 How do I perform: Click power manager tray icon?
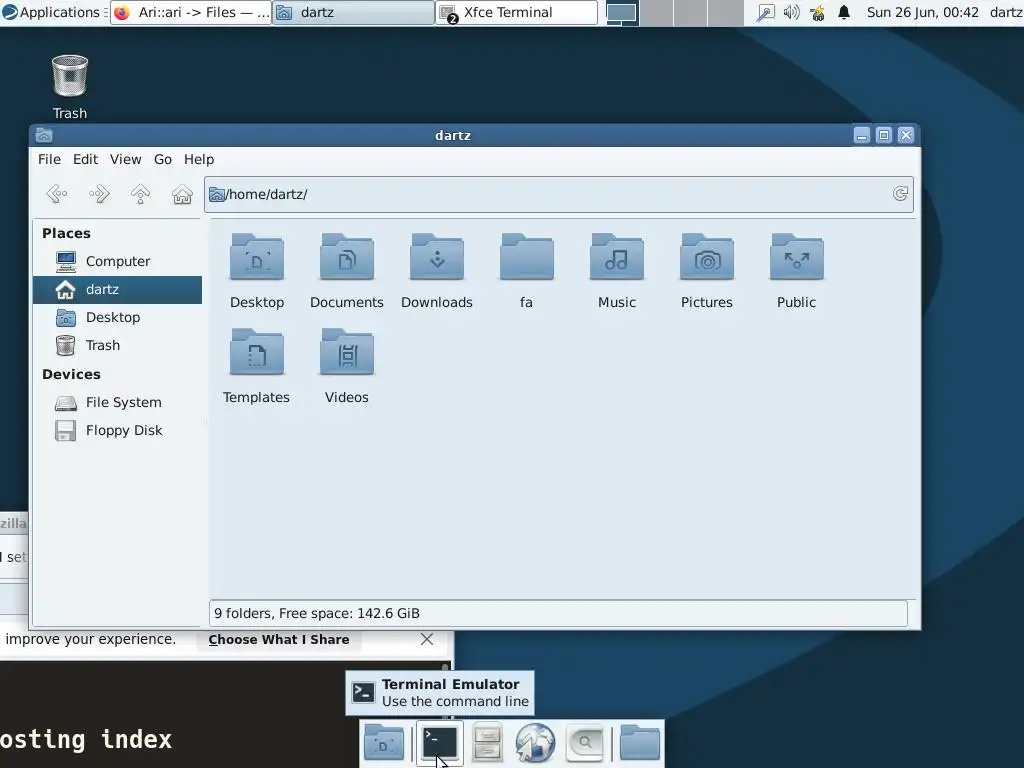(x=817, y=12)
